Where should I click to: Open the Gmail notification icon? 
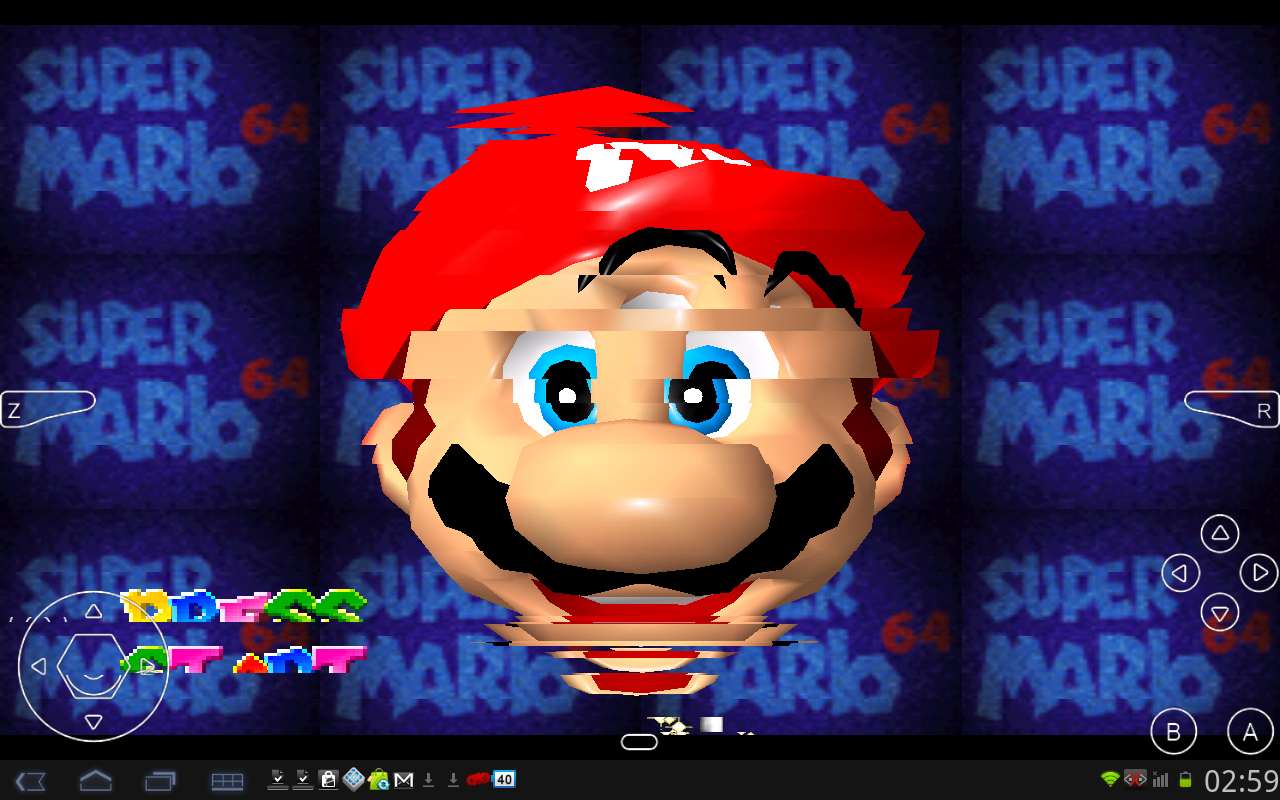pos(404,780)
